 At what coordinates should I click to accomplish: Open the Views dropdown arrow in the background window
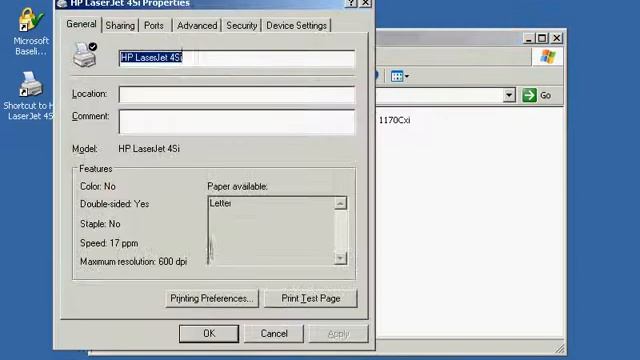[407, 76]
